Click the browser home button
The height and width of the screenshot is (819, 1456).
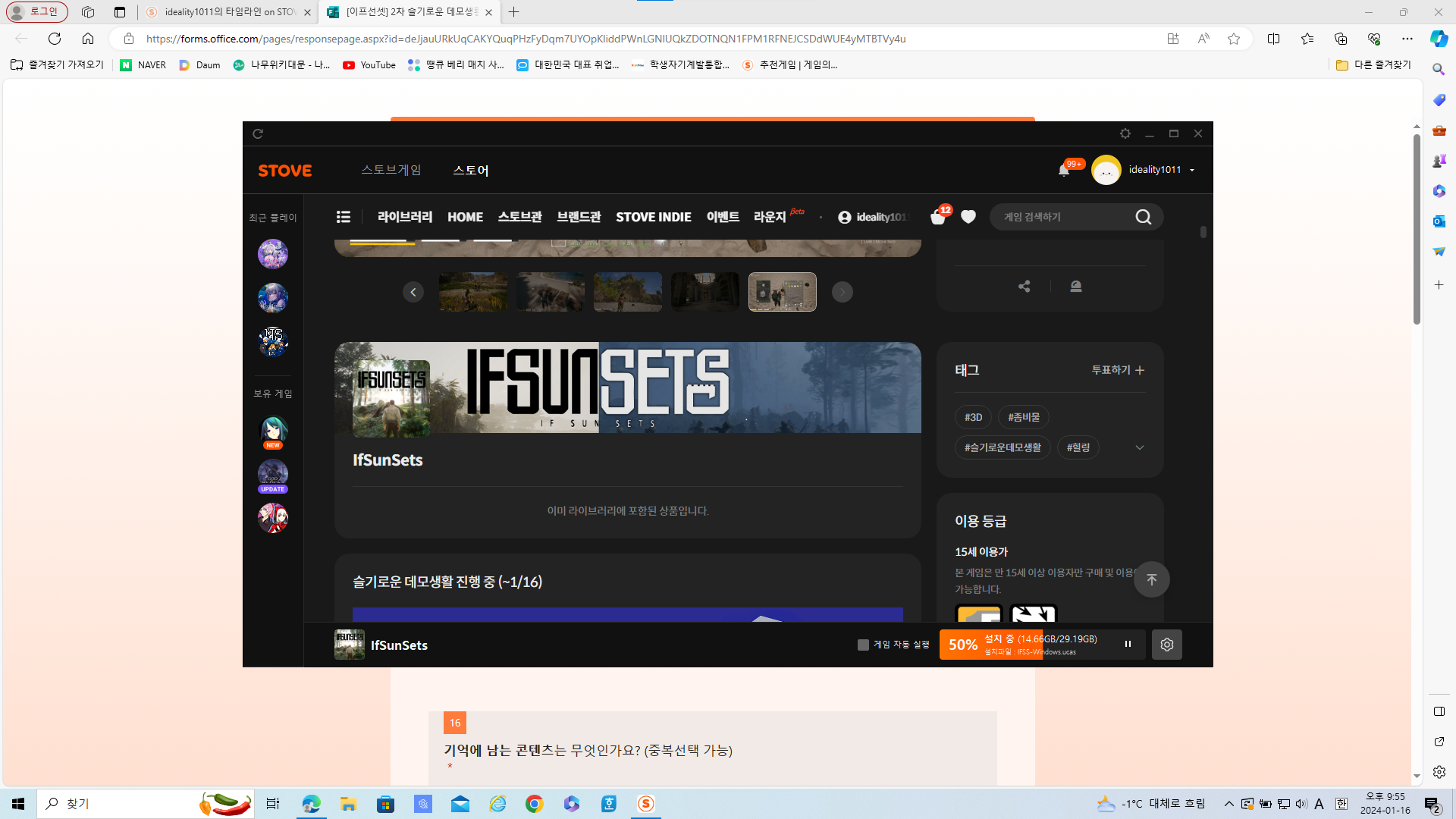[x=88, y=39]
